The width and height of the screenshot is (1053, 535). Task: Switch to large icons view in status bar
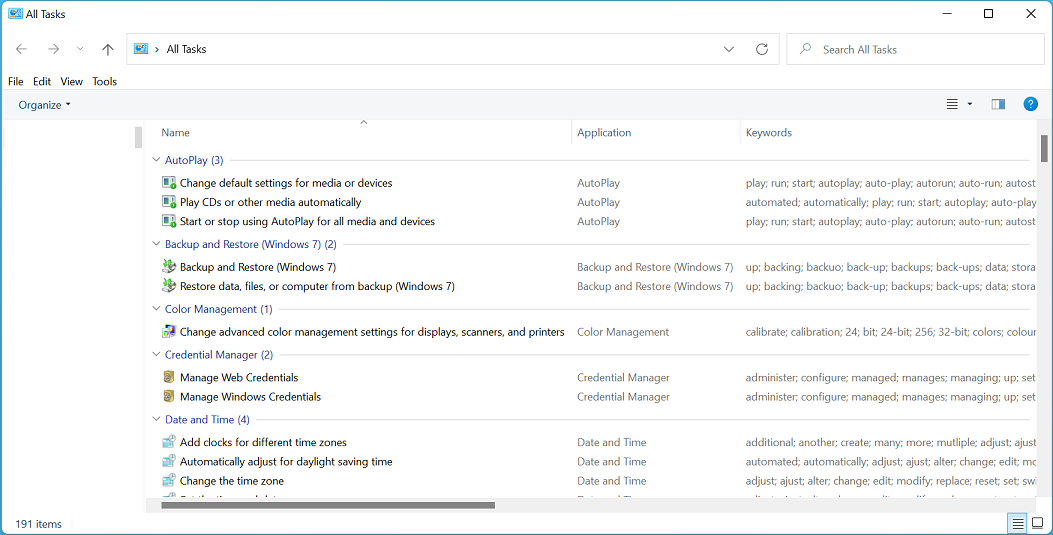coord(1037,524)
